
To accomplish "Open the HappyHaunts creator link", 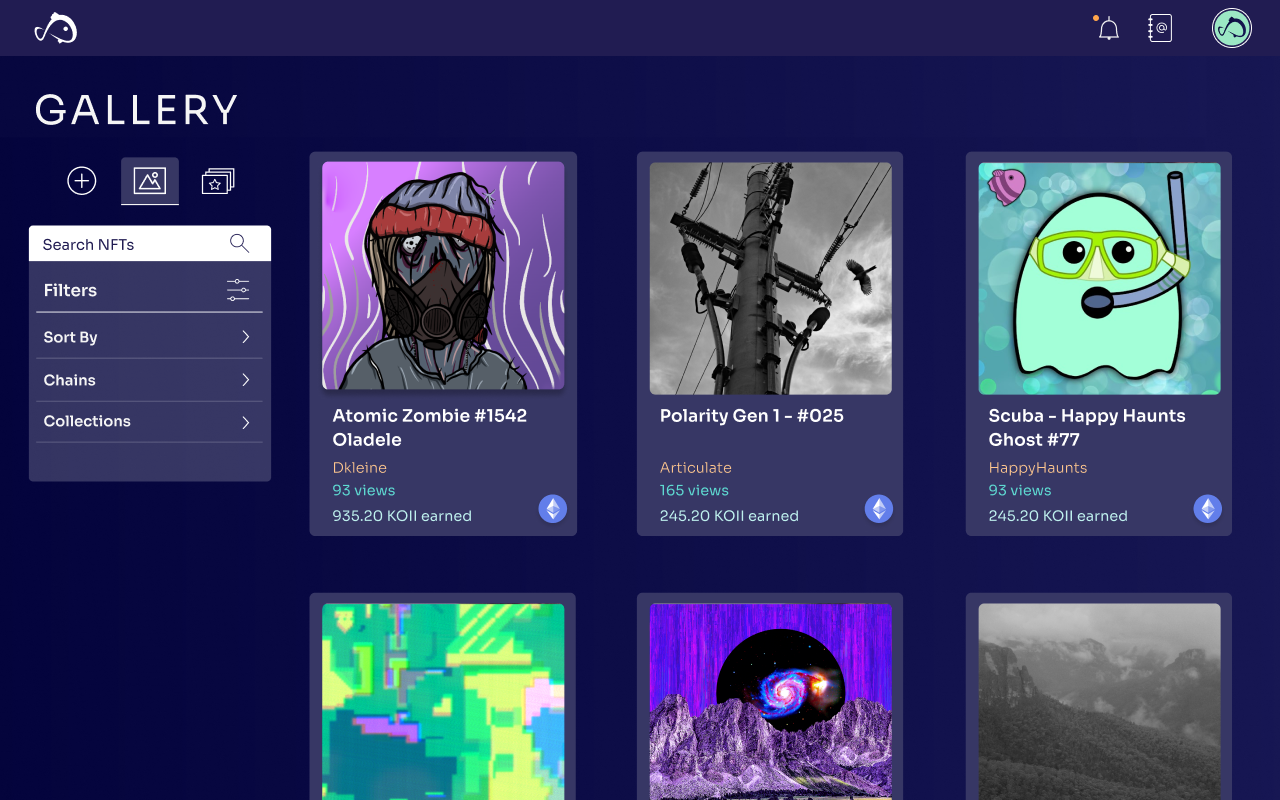I will [x=1038, y=467].
